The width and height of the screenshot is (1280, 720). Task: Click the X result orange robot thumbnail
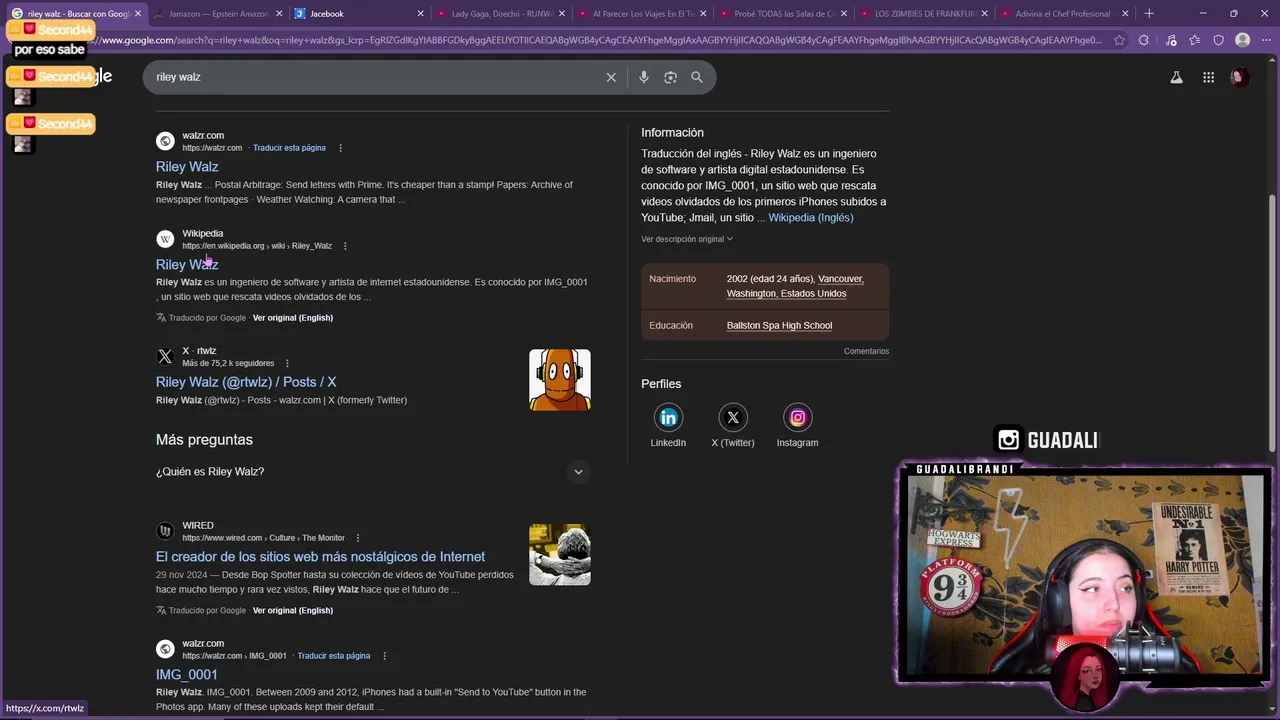click(x=560, y=380)
